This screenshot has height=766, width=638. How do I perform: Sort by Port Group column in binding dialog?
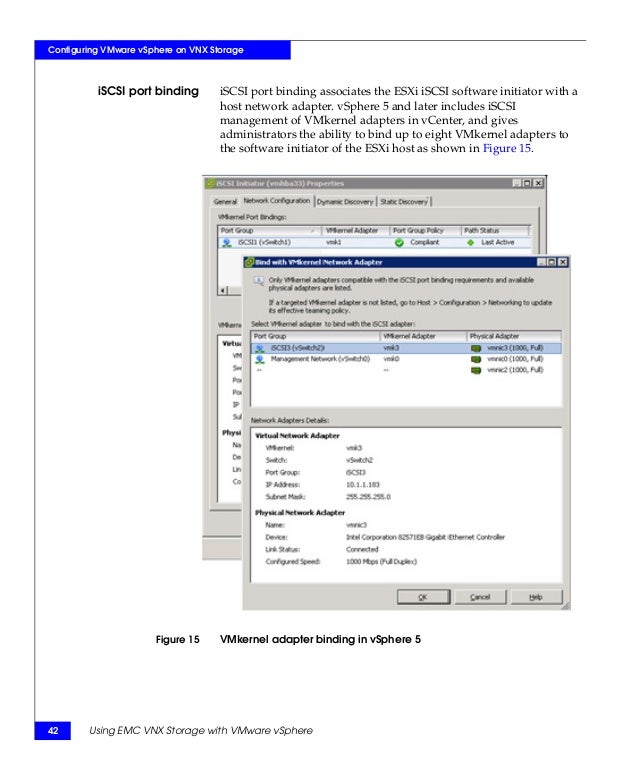316,336
